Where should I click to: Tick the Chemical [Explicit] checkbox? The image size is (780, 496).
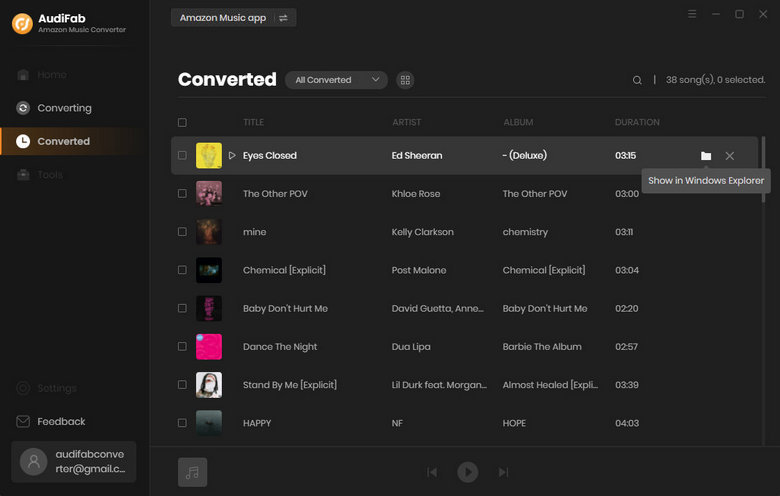point(182,270)
